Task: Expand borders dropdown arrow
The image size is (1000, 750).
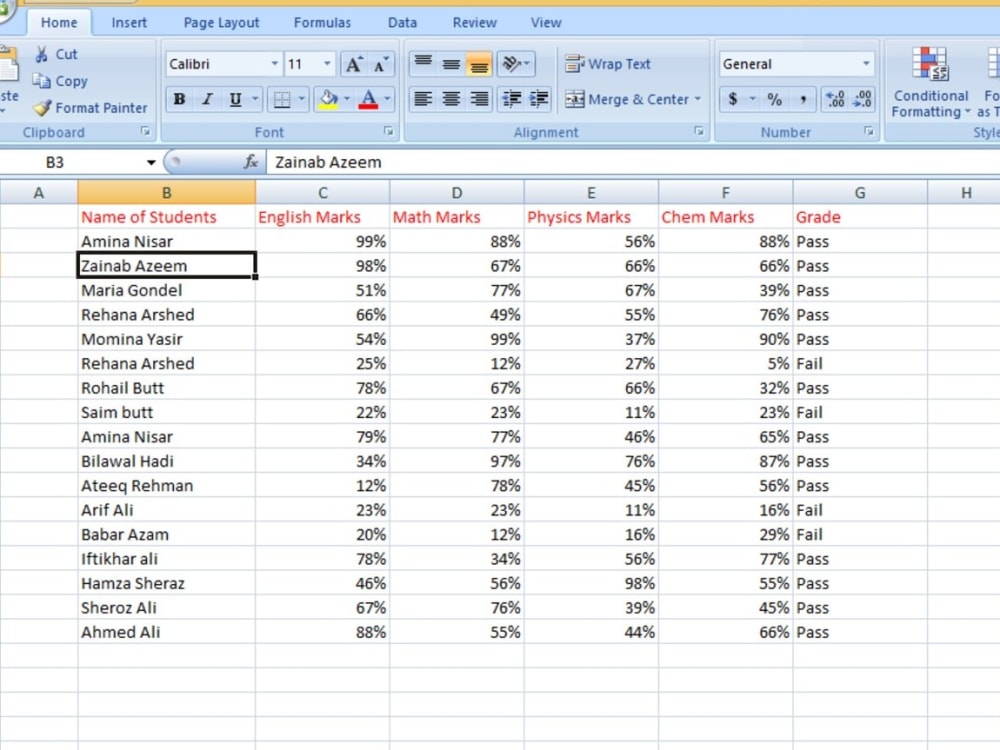Action: [301, 99]
